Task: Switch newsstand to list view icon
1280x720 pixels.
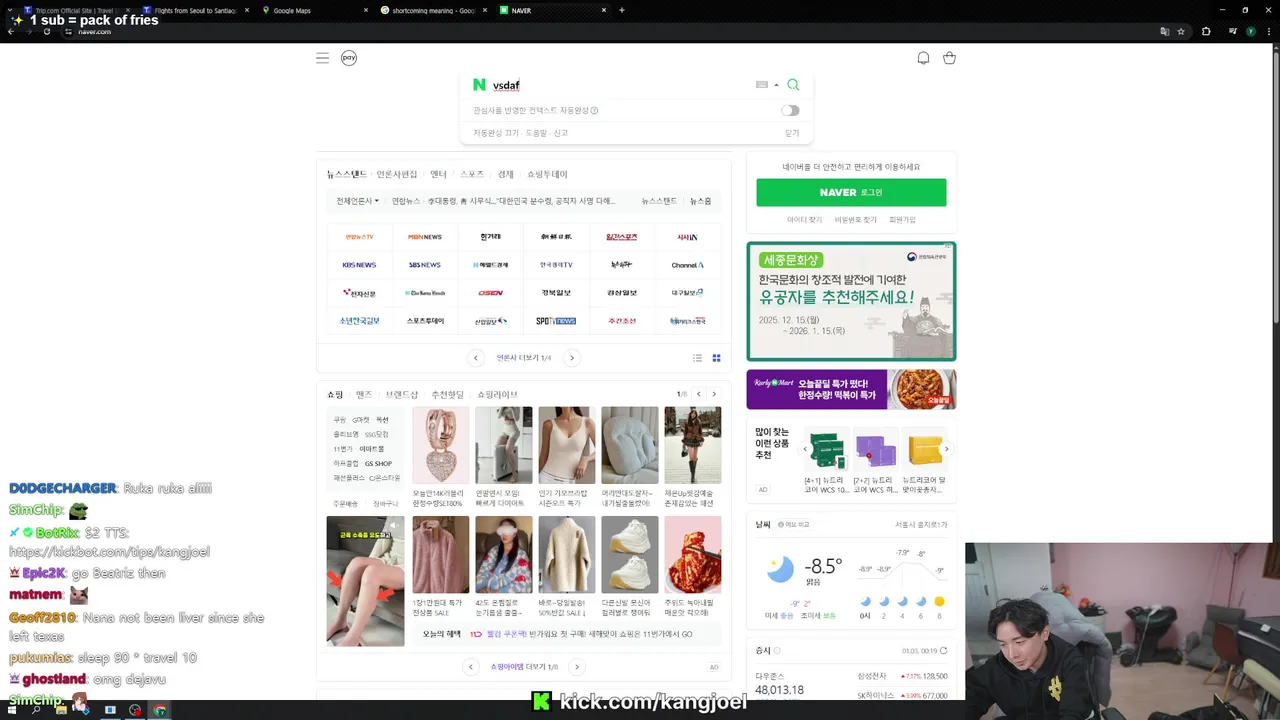Action: tap(698, 358)
